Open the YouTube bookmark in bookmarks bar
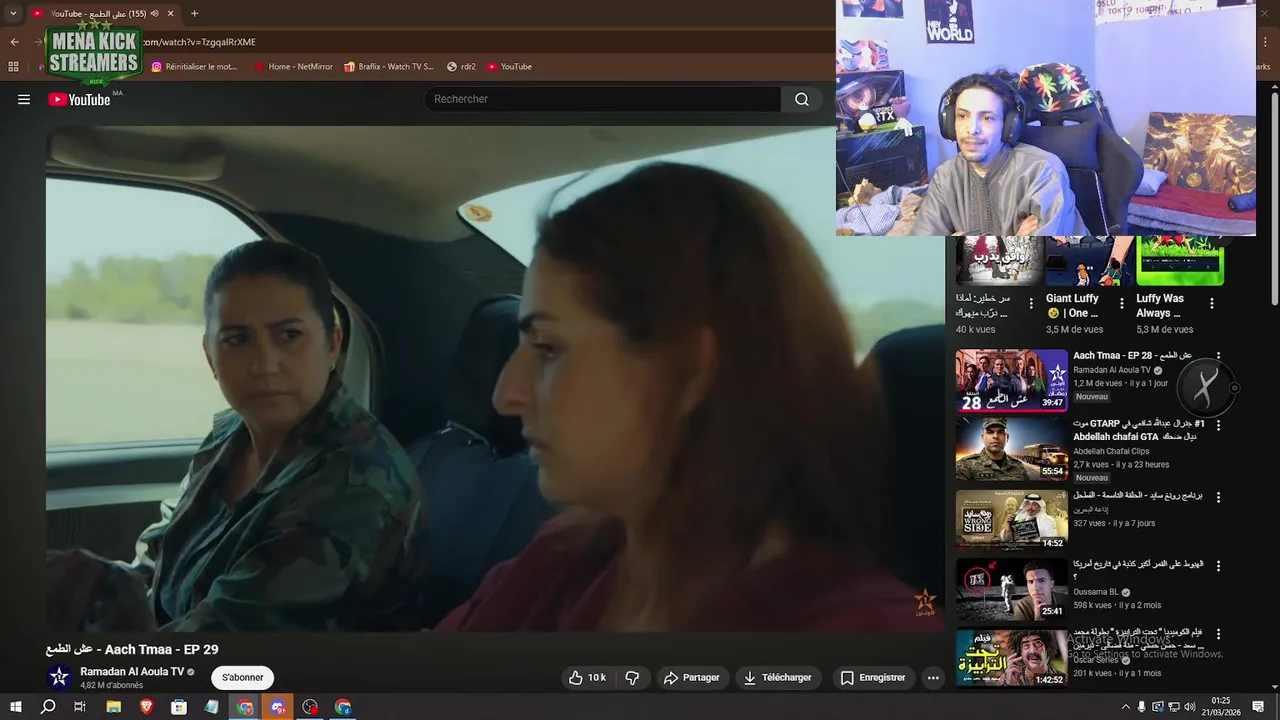The width and height of the screenshot is (1280, 720). point(509,67)
